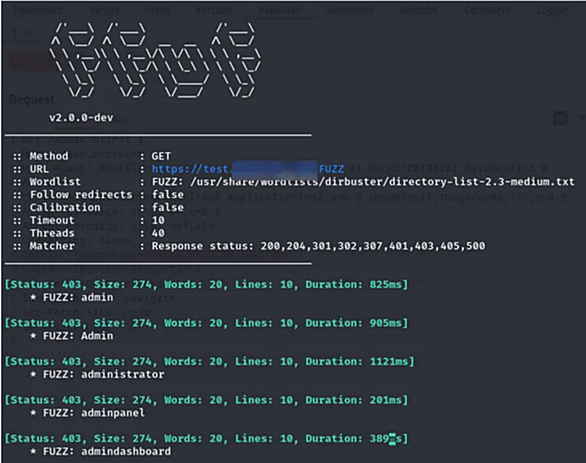Click the Calibration false value
Image resolution: width=586 pixels, height=463 pixels.
(168, 207)
